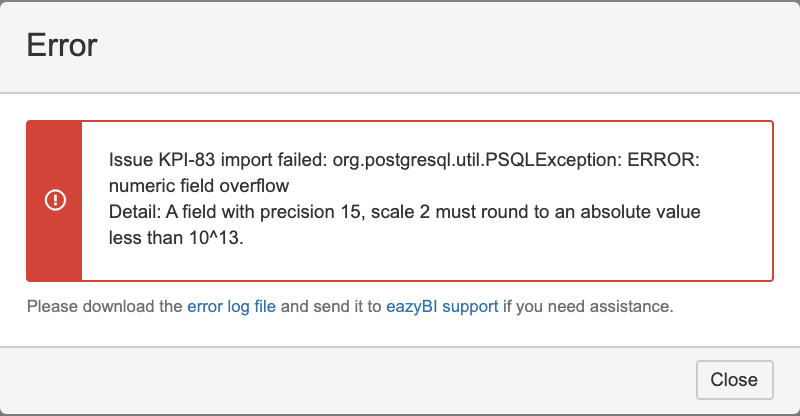800x416 pixels.
Task: Click the 'import failed:' text
Action: [x=274, y=160]
